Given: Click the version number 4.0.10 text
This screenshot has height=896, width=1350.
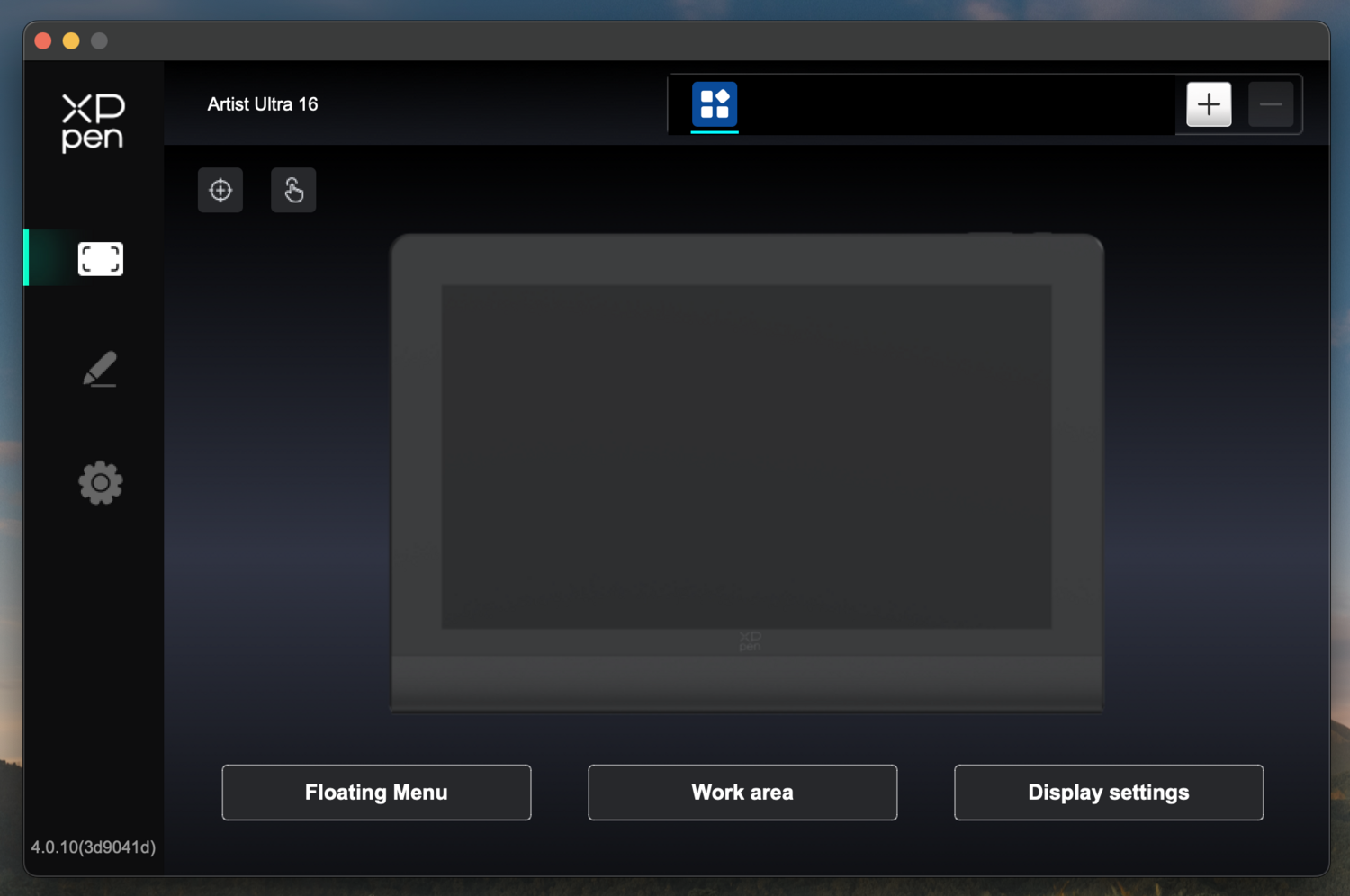Looking at the screenshot, I should (x=94, y=847).
